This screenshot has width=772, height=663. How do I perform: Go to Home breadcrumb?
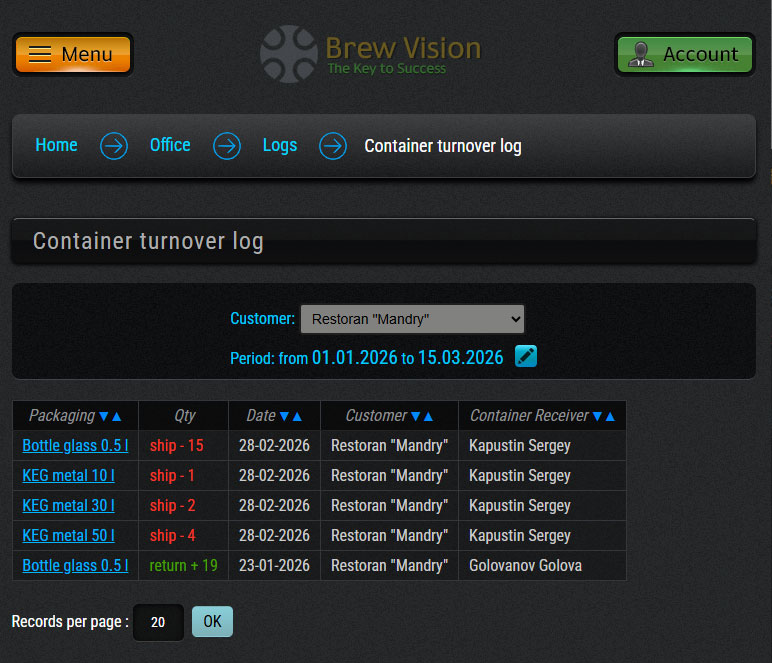click(56, 145)
